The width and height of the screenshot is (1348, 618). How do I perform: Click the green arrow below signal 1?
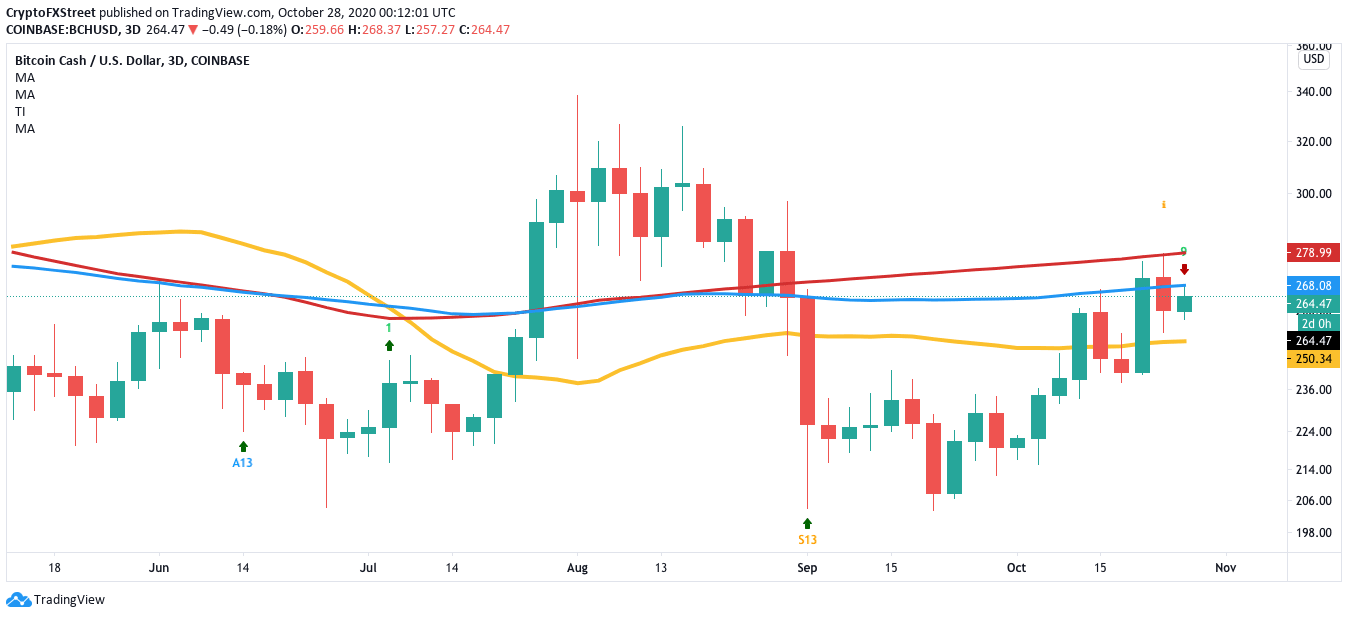point(389,345)
